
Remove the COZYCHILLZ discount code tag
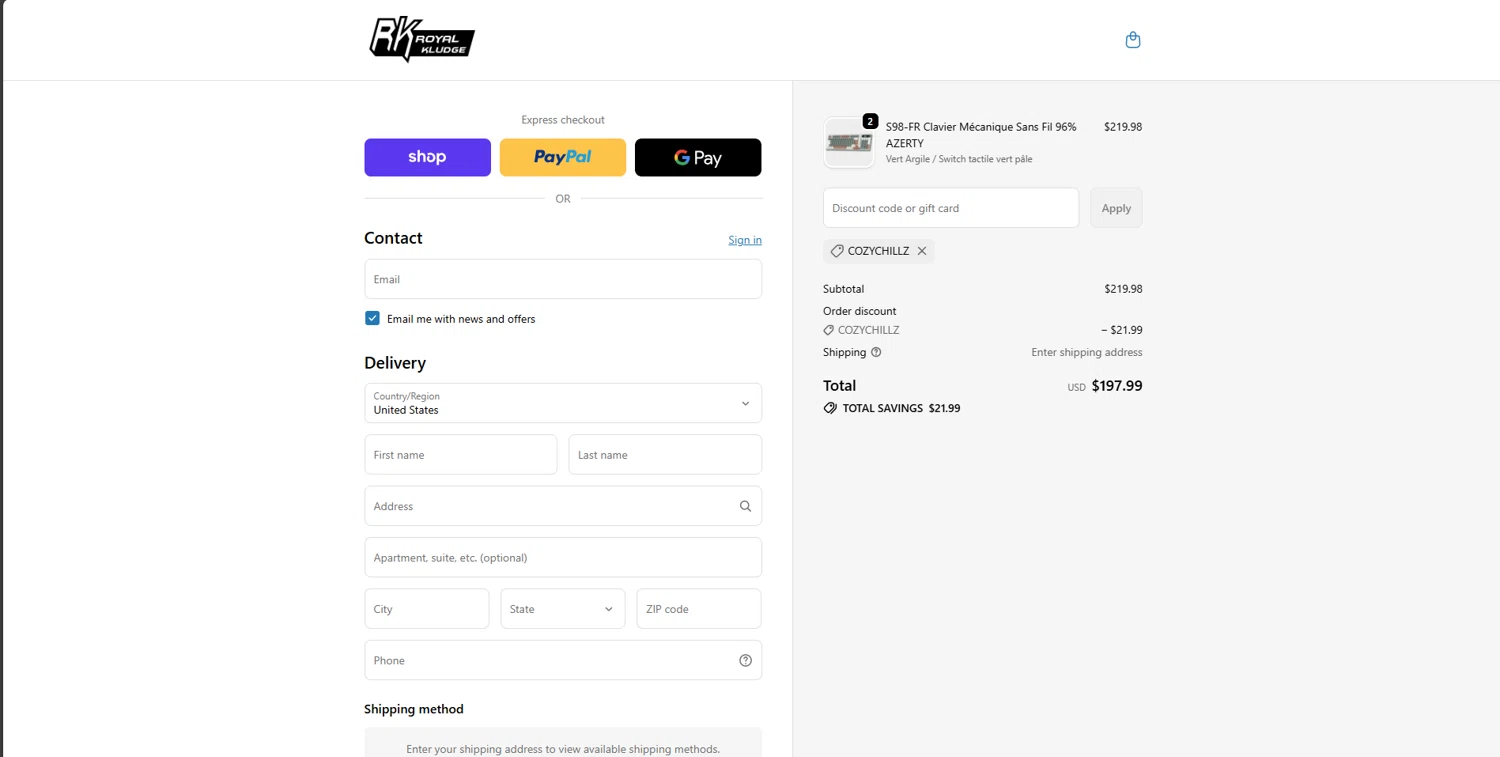pyautogui.click(x=922, y=251)
